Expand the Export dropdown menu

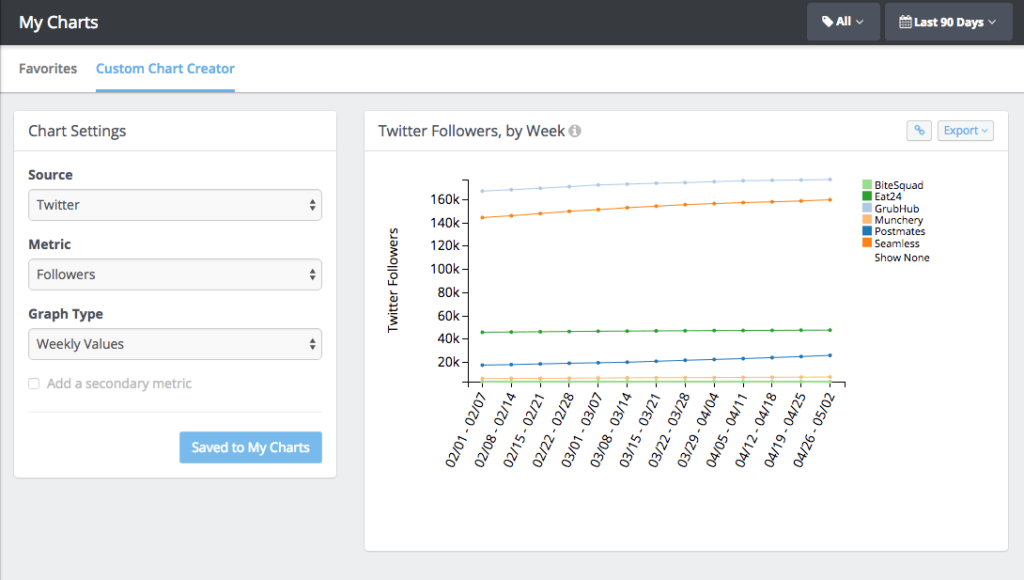pyautogui.click(x=965, y=130)
